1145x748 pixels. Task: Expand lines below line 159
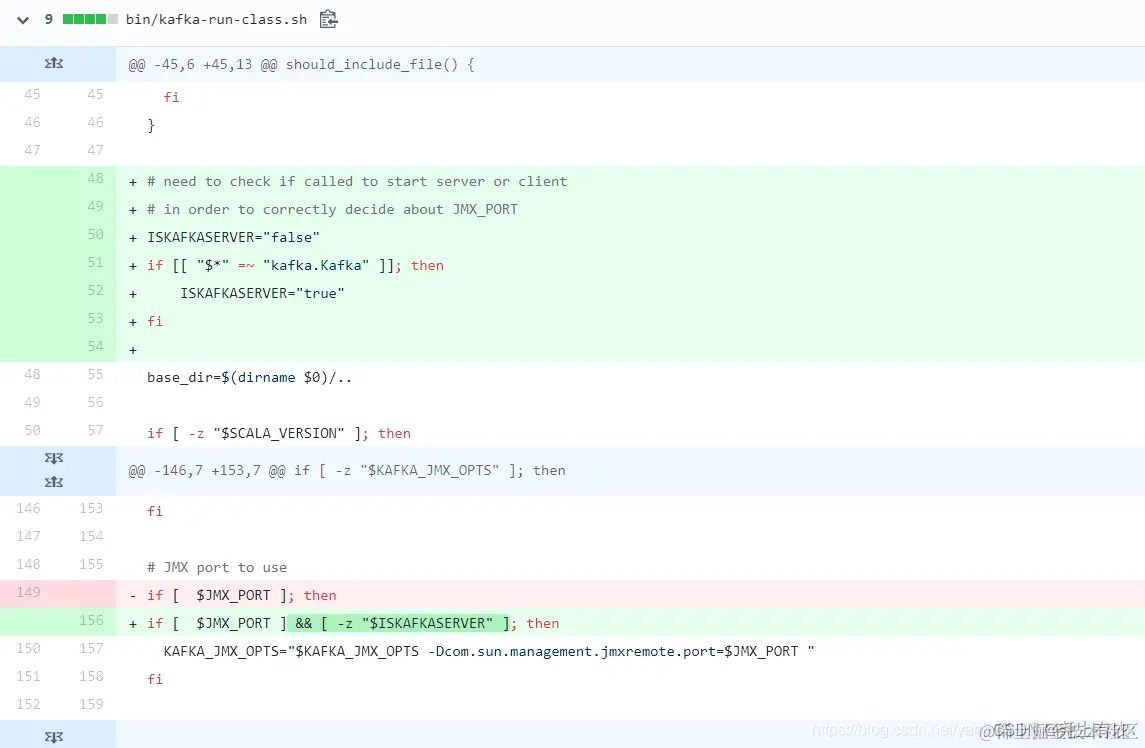[54, 736]
